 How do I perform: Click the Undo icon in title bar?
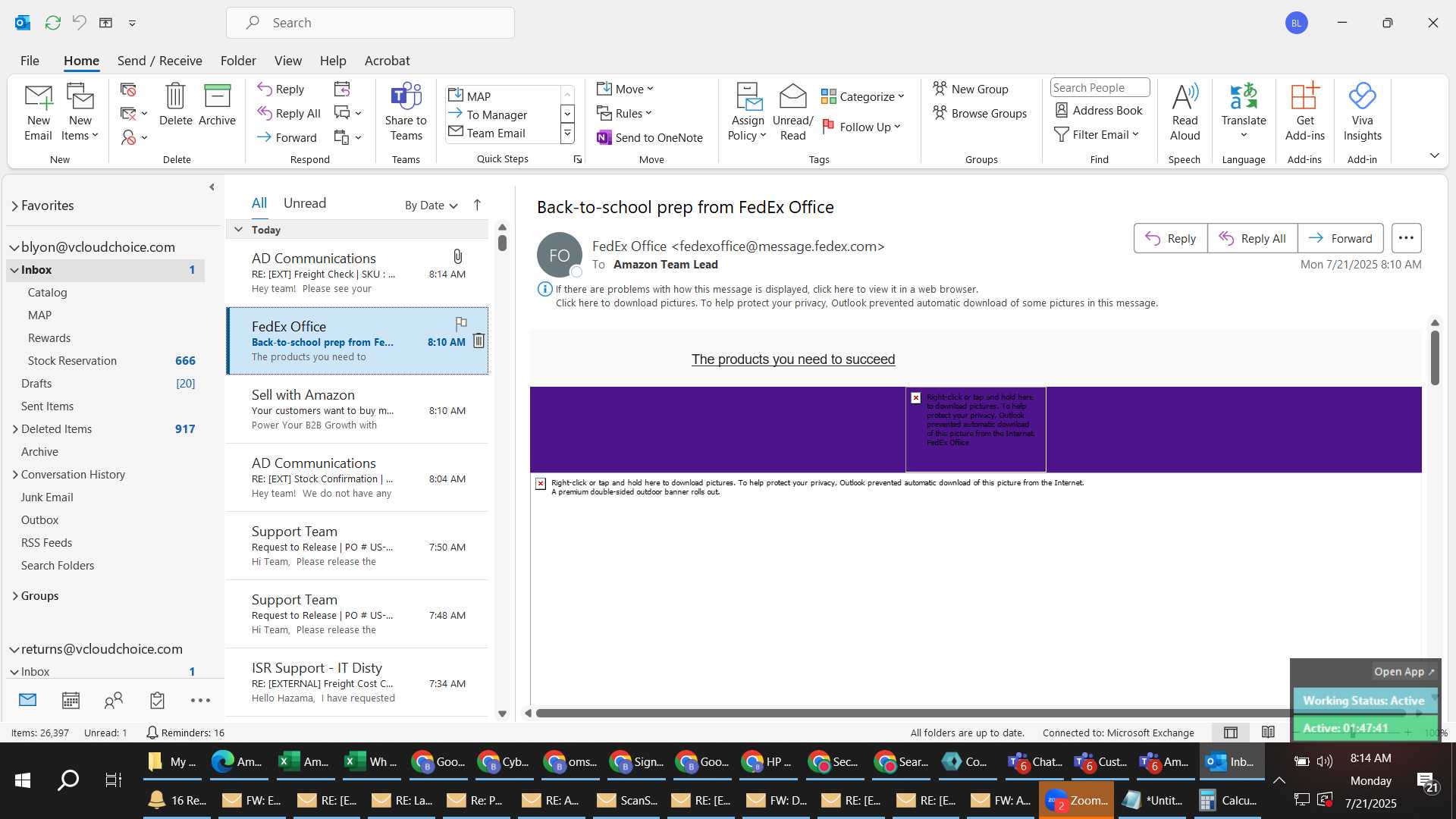(x=79, y=23)
